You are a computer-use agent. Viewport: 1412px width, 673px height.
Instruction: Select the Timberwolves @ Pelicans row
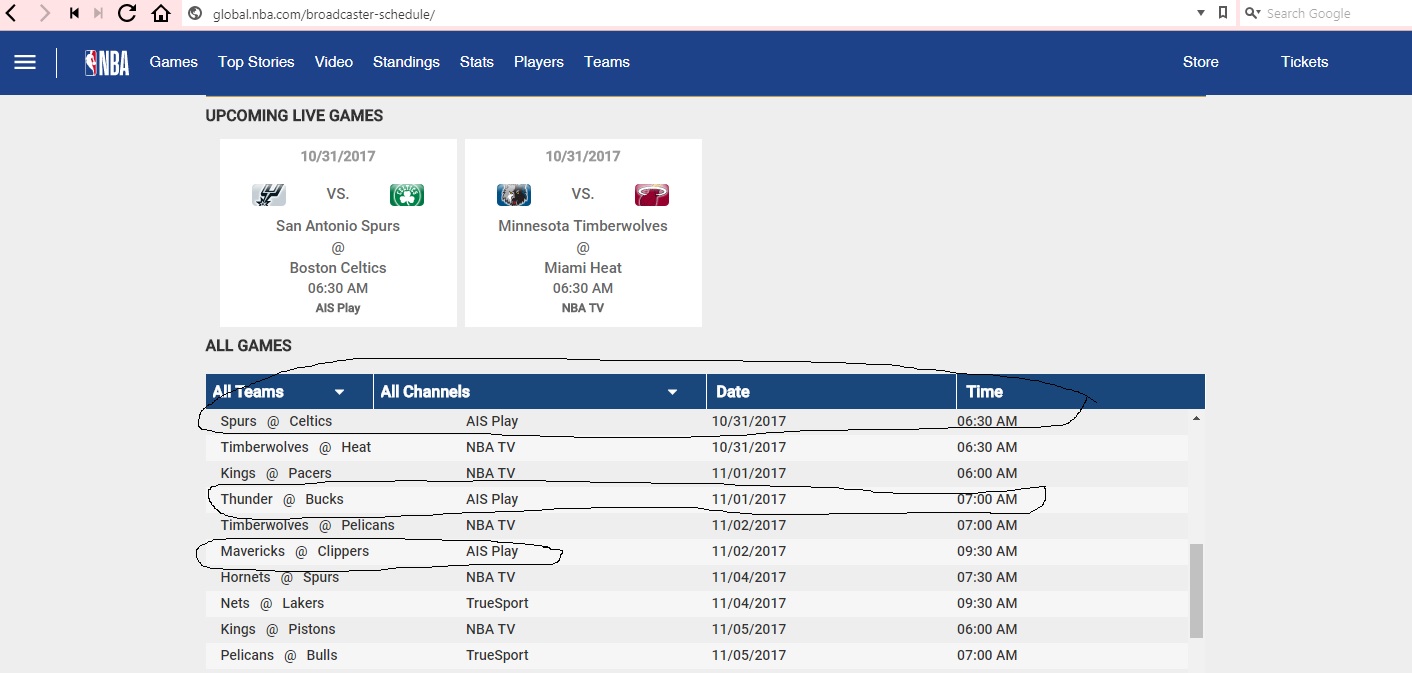click(697, 525)
